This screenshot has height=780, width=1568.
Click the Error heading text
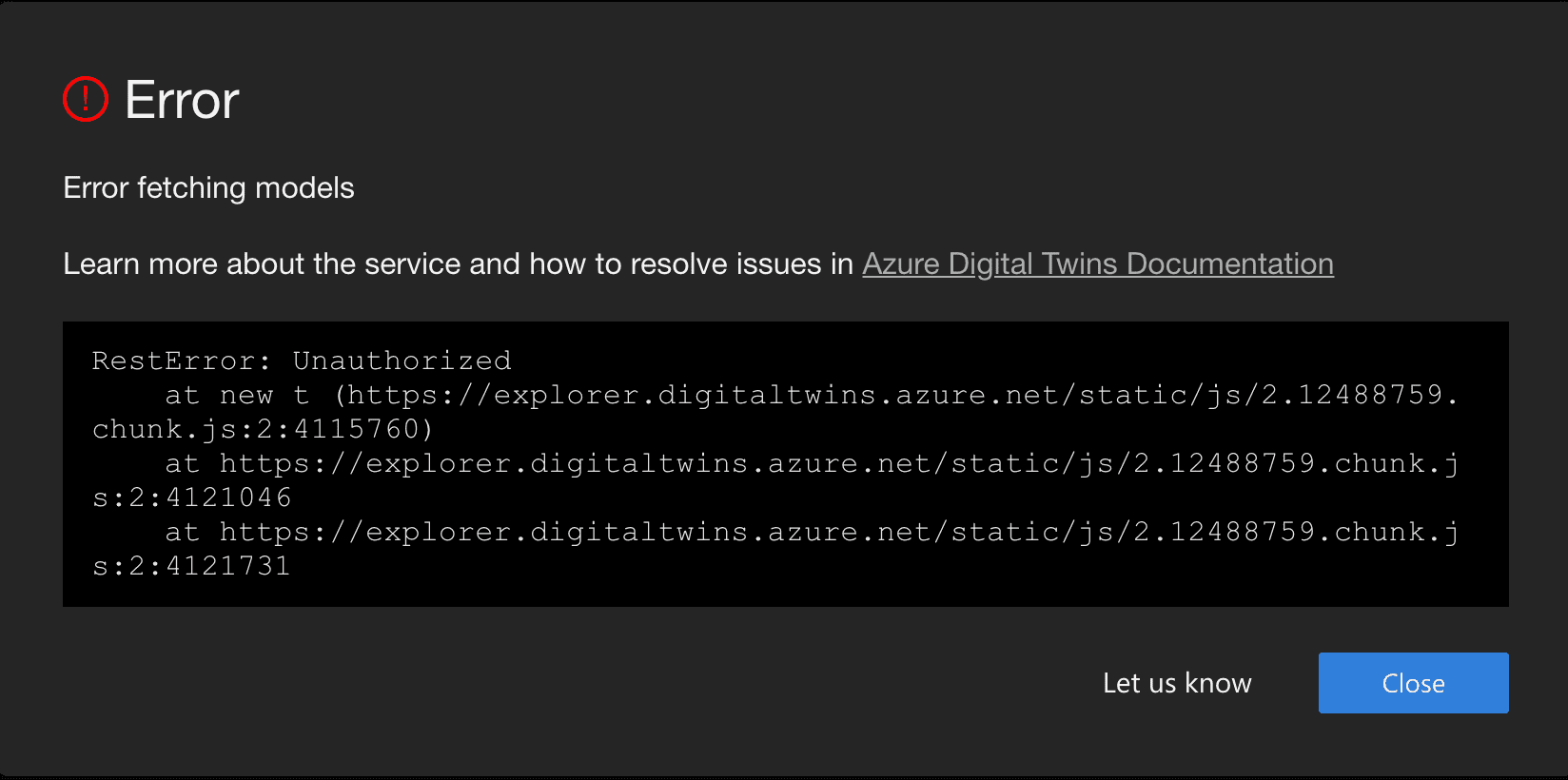coord(182,100)
